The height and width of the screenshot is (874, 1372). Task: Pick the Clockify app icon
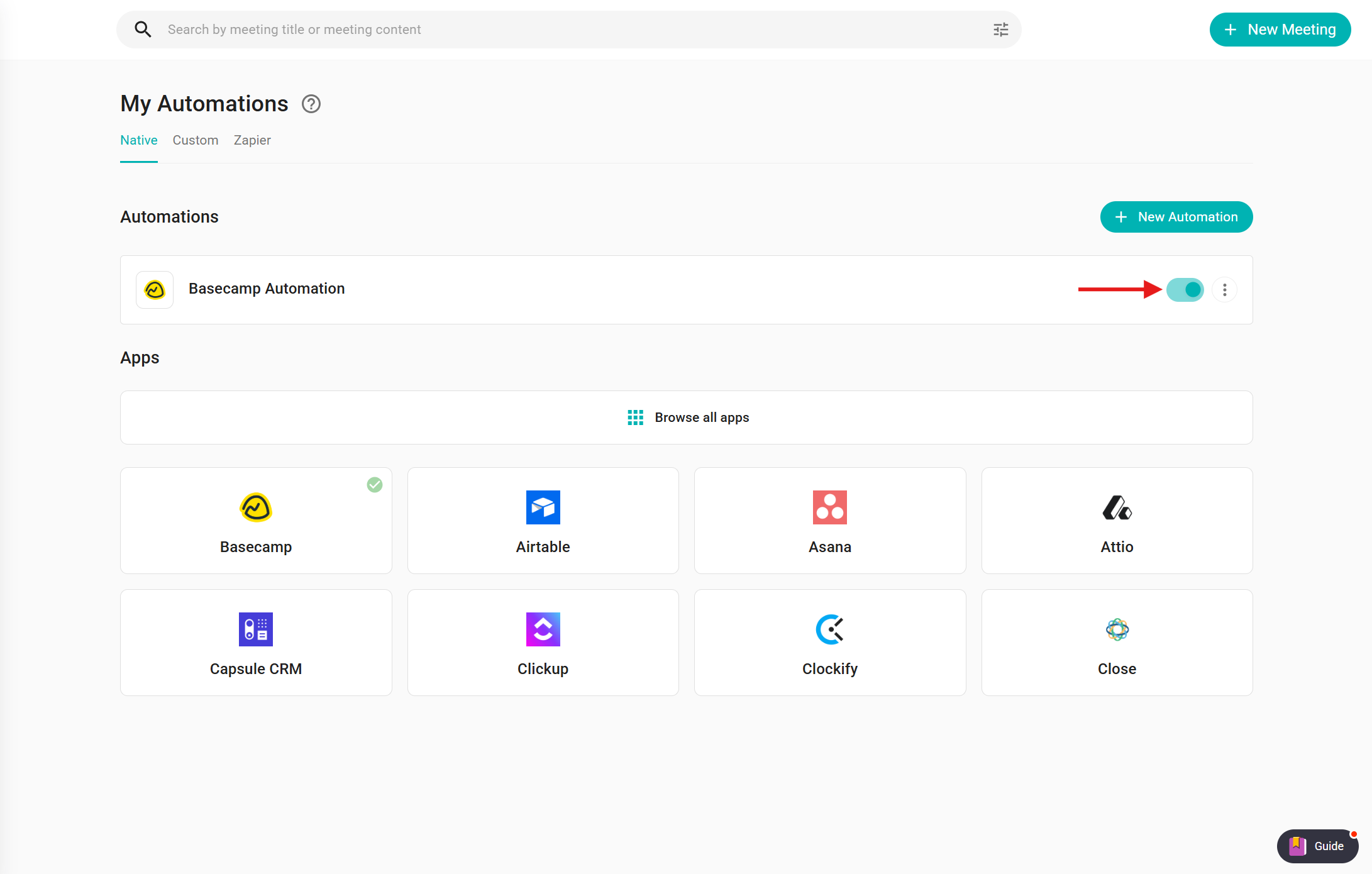[x=829, y=629]
